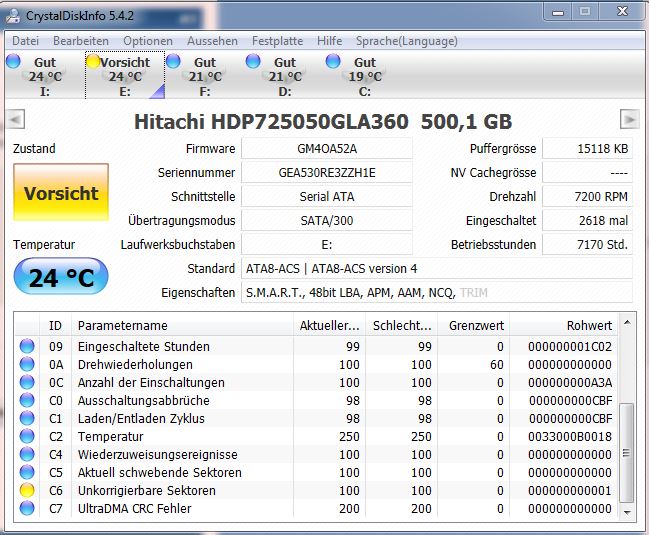
Task: Click scroll down arrow of SMART list
Action: tap(627, 513)
